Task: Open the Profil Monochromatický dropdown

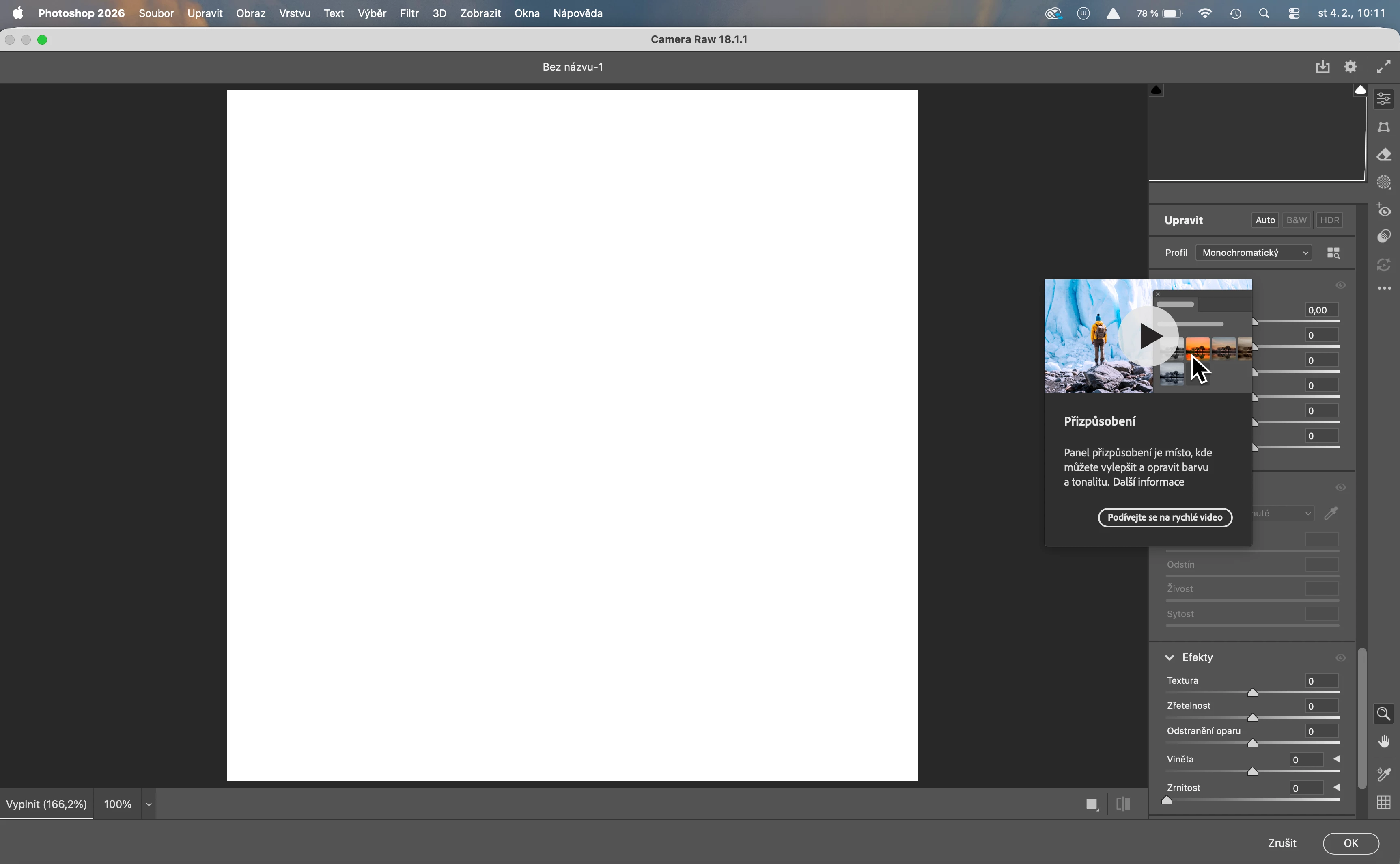Action: [1254, 253]
